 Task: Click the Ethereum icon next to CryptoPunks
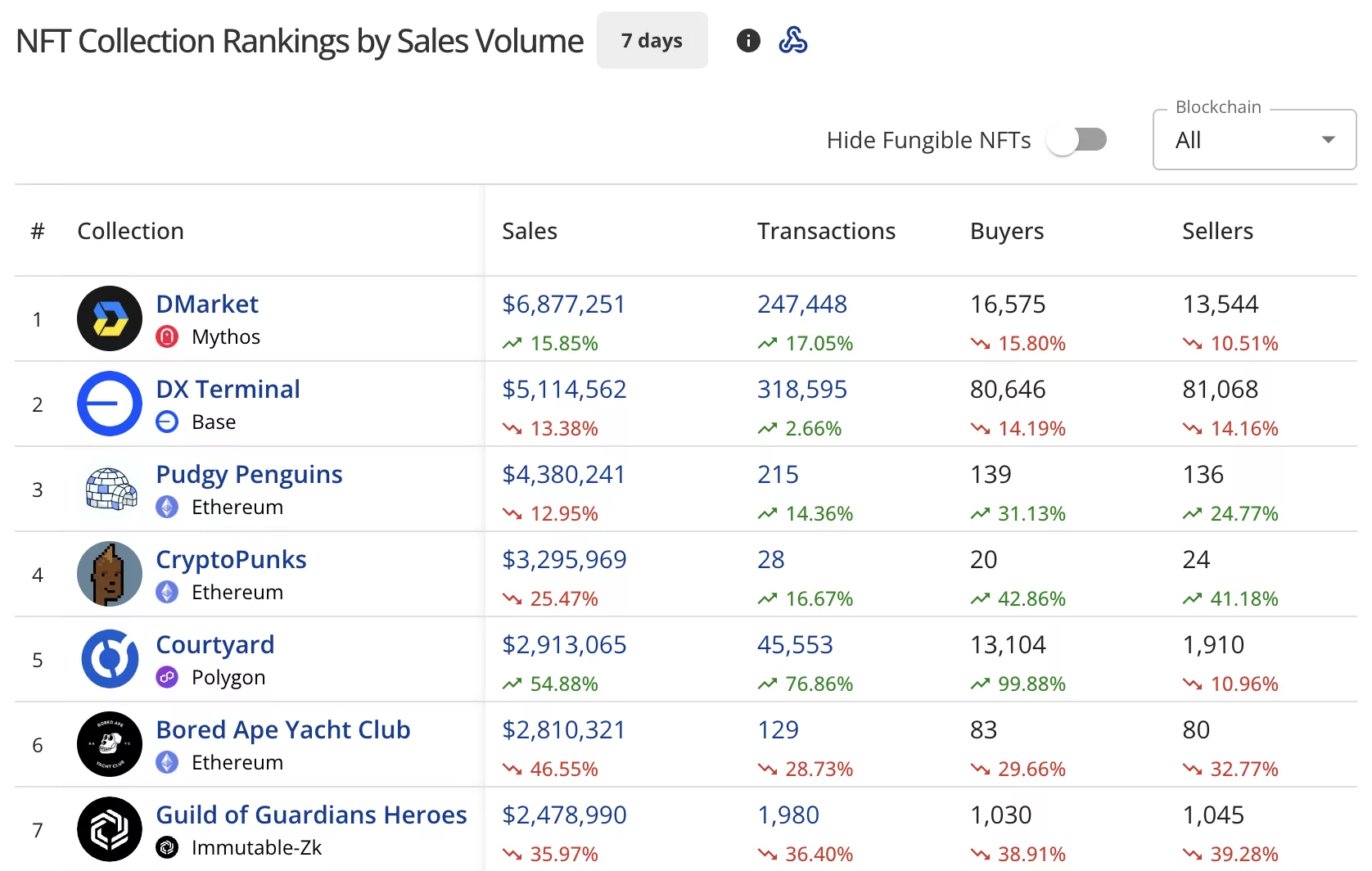(167, 592)
